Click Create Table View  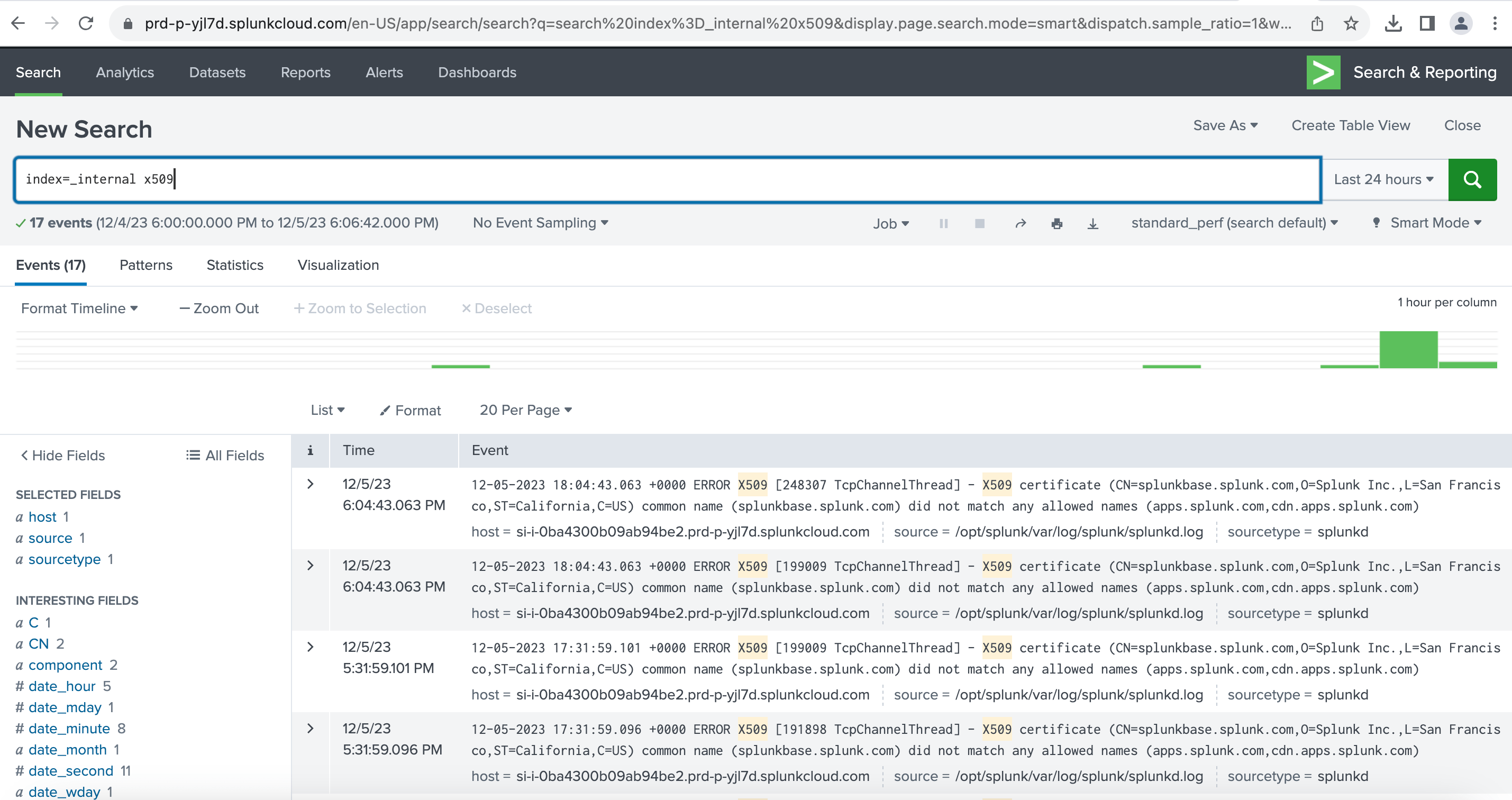(x=1351, y=125)
